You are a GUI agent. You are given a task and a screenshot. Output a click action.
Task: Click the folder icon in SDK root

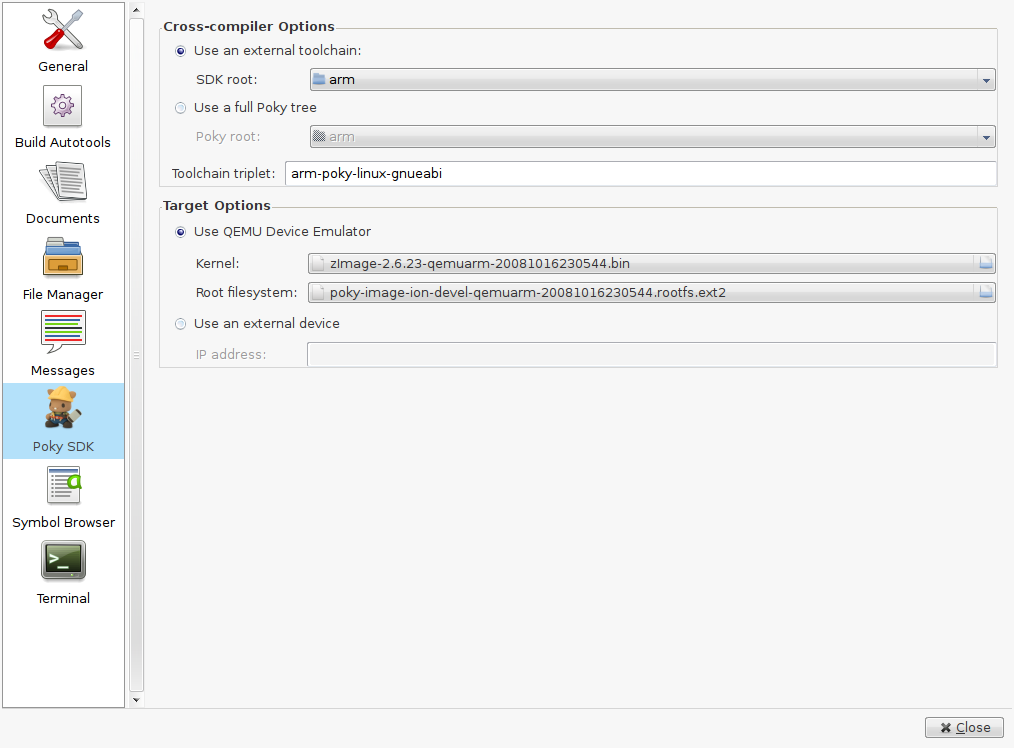pyautogui.click(x=319, y=80)
